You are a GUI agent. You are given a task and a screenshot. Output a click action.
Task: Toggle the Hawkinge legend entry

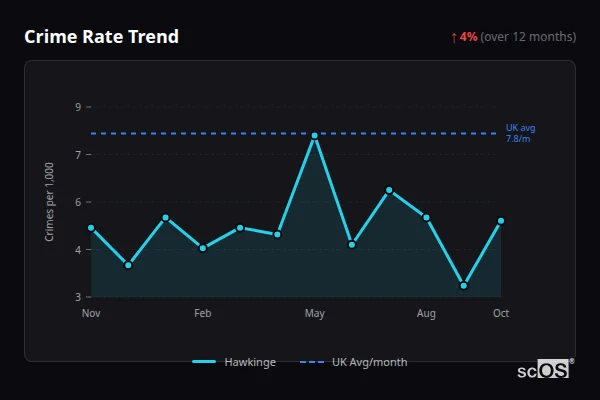tap(234, 362)
